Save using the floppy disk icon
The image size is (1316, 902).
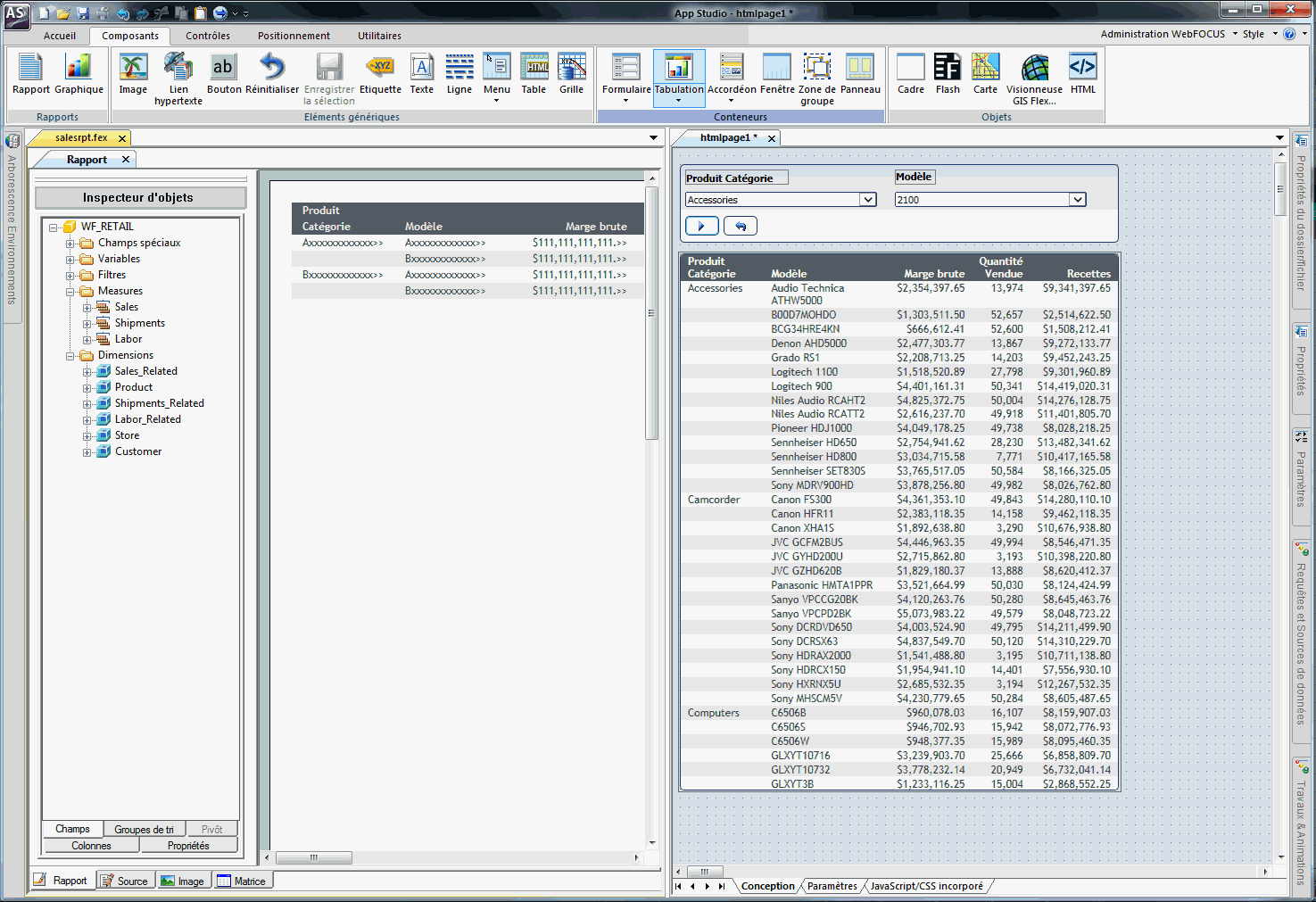point(83,13)
